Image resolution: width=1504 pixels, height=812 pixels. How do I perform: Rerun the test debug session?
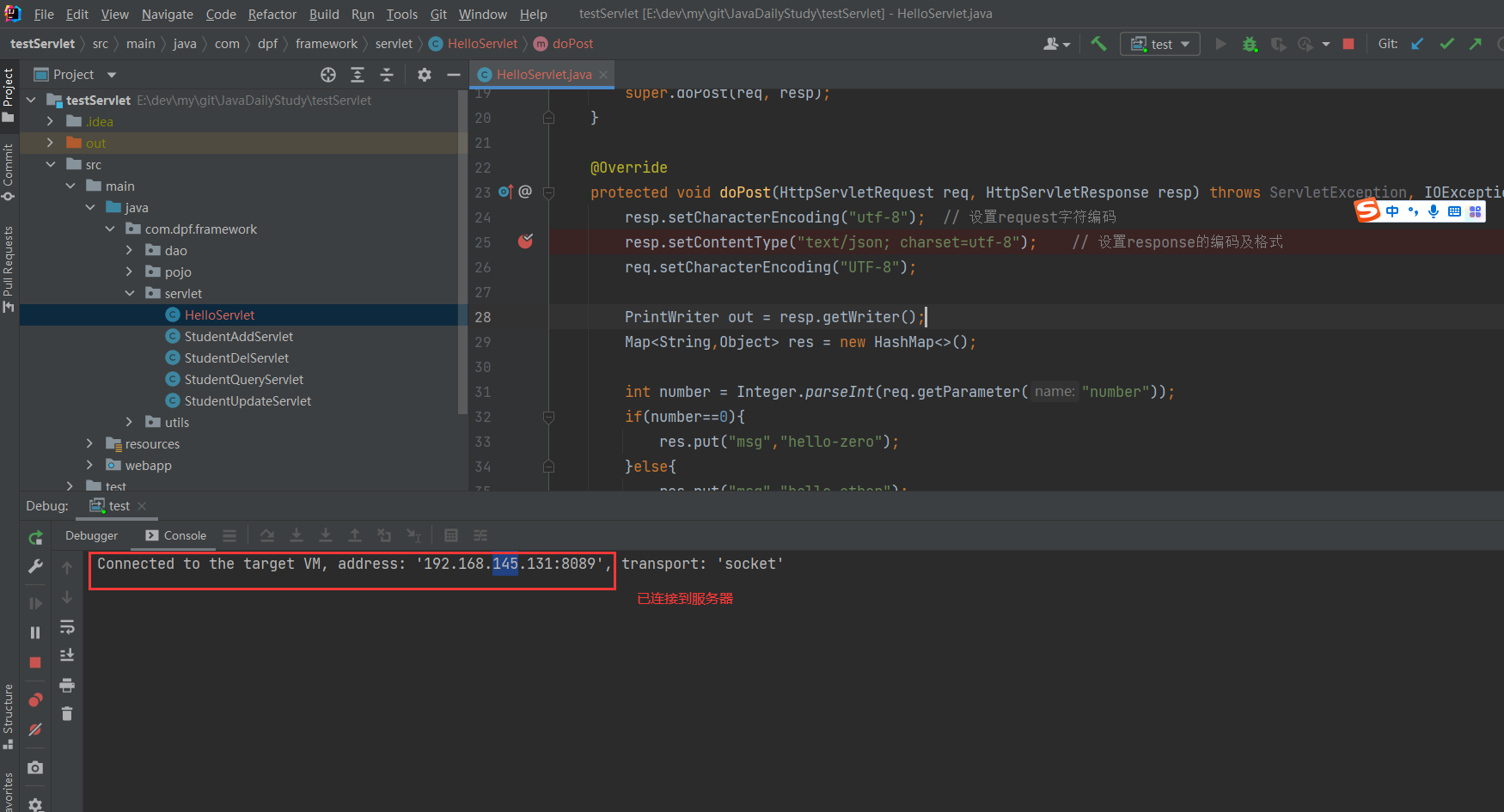[x=35, y=537]
